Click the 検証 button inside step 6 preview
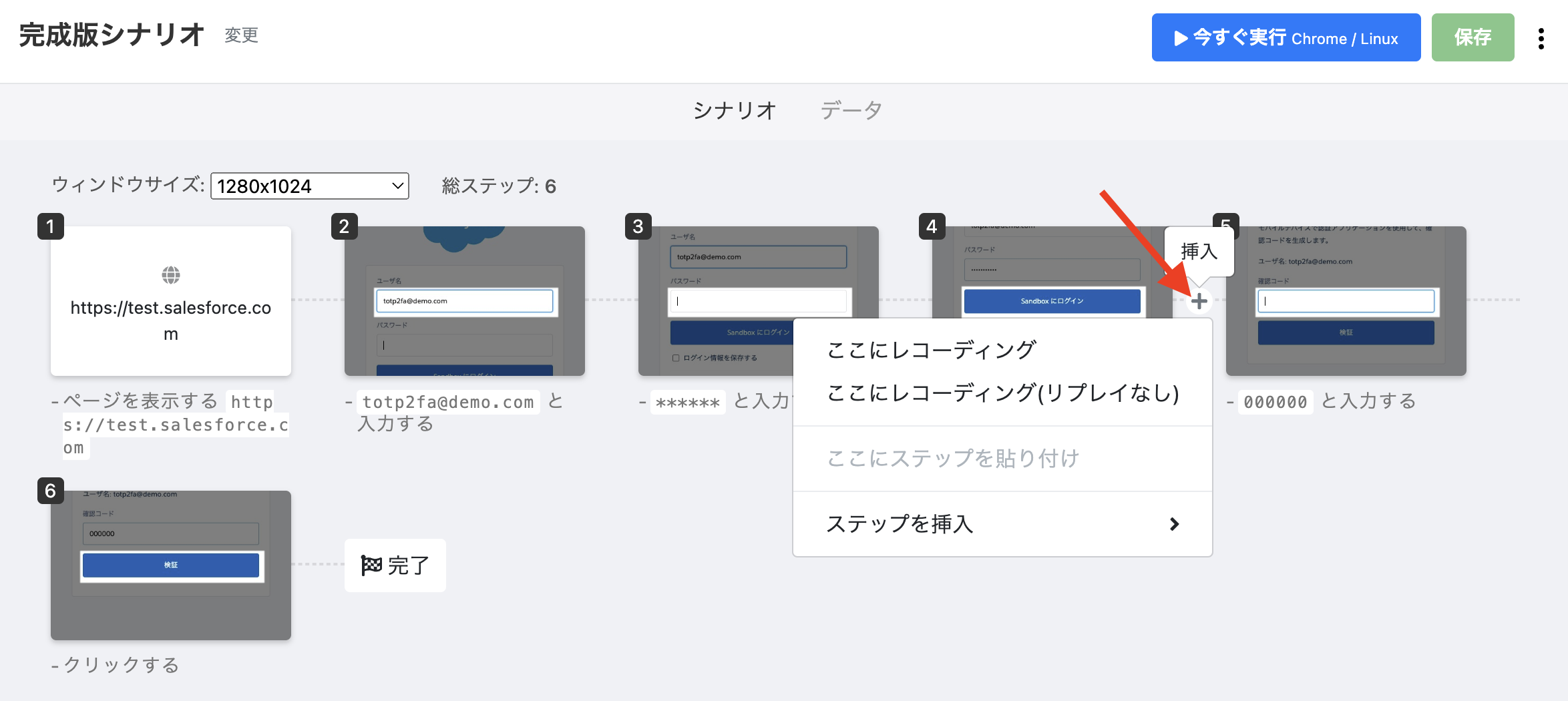This screenshot has height=701, width=1568. click(x=170, y=565)
